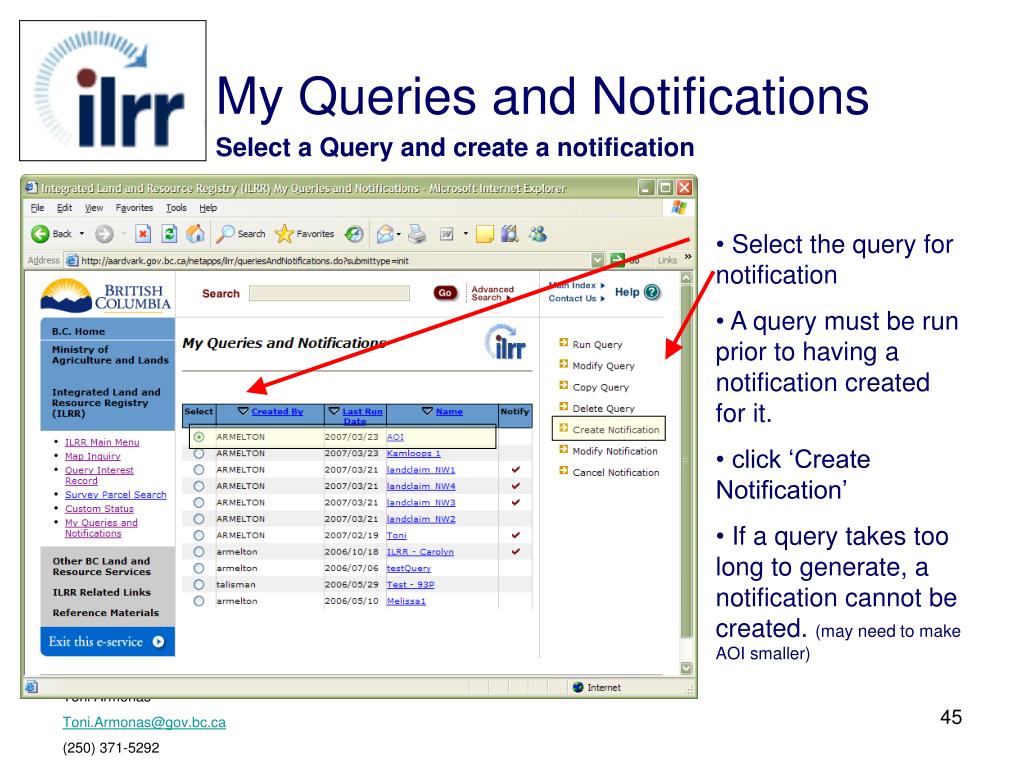Viewport: 1024px width, 768px height.
Task: Sort by Last Run Date column triangle
Action: [334, 411]
